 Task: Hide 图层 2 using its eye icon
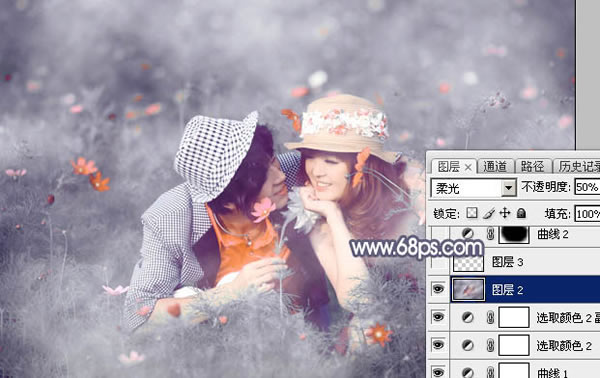(438, 289)
